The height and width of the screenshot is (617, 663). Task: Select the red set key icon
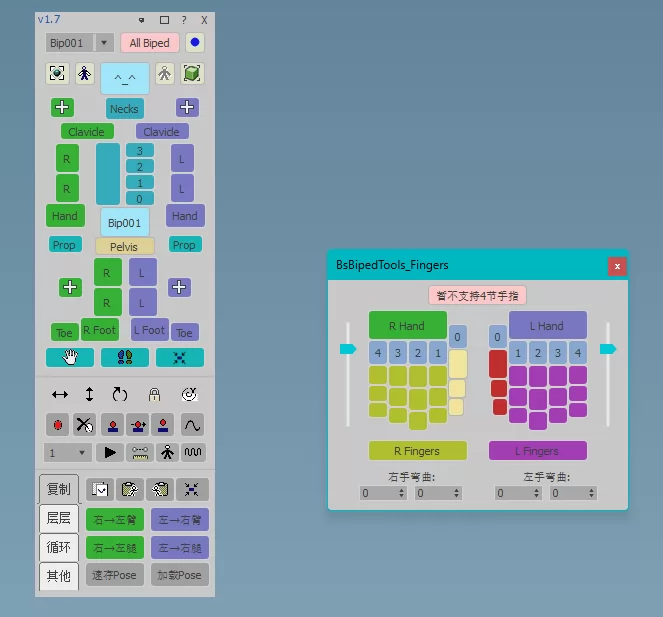pos(58,425)
